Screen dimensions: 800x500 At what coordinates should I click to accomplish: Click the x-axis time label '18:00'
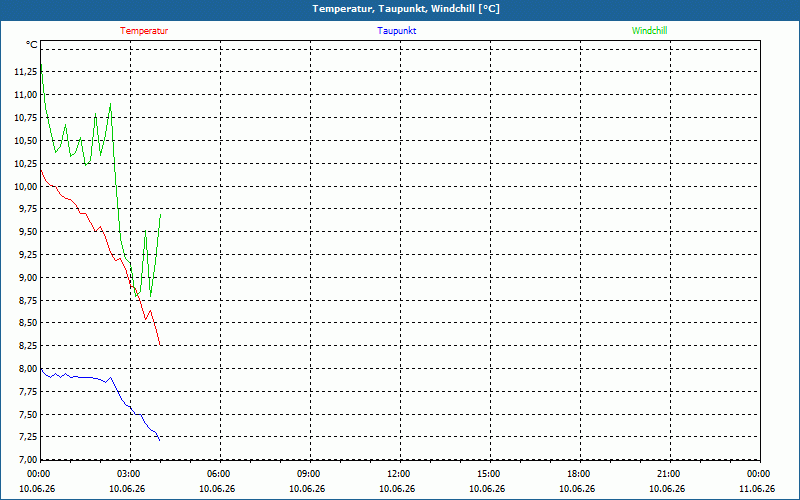tap(579, 474)
